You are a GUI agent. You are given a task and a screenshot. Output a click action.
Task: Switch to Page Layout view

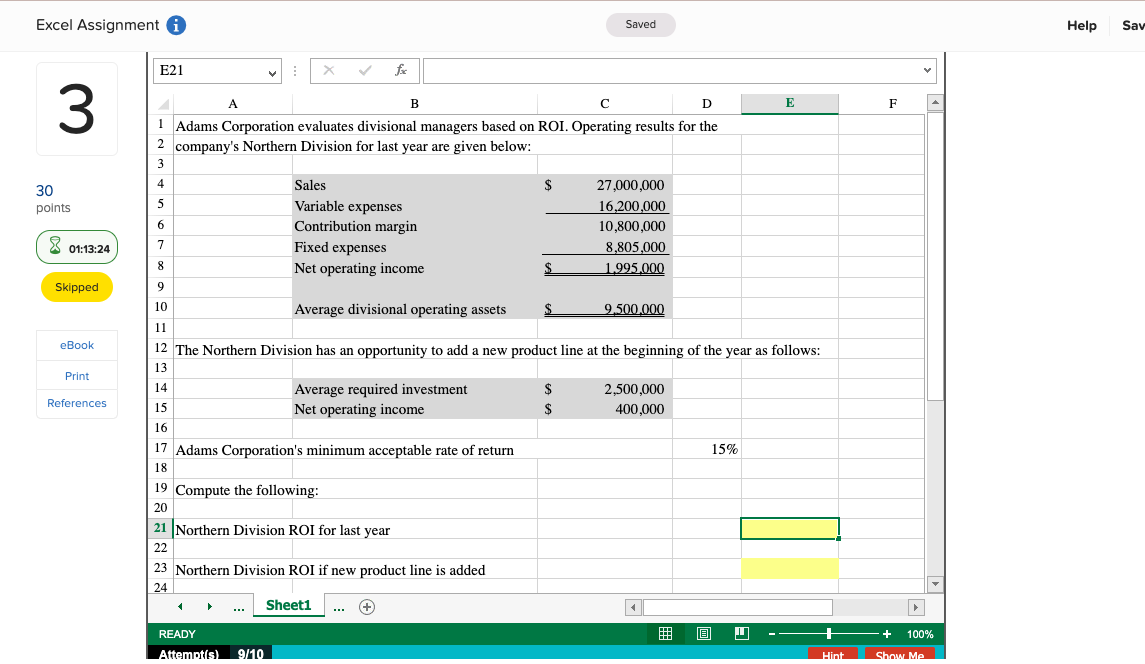click(x=704, y=633)
